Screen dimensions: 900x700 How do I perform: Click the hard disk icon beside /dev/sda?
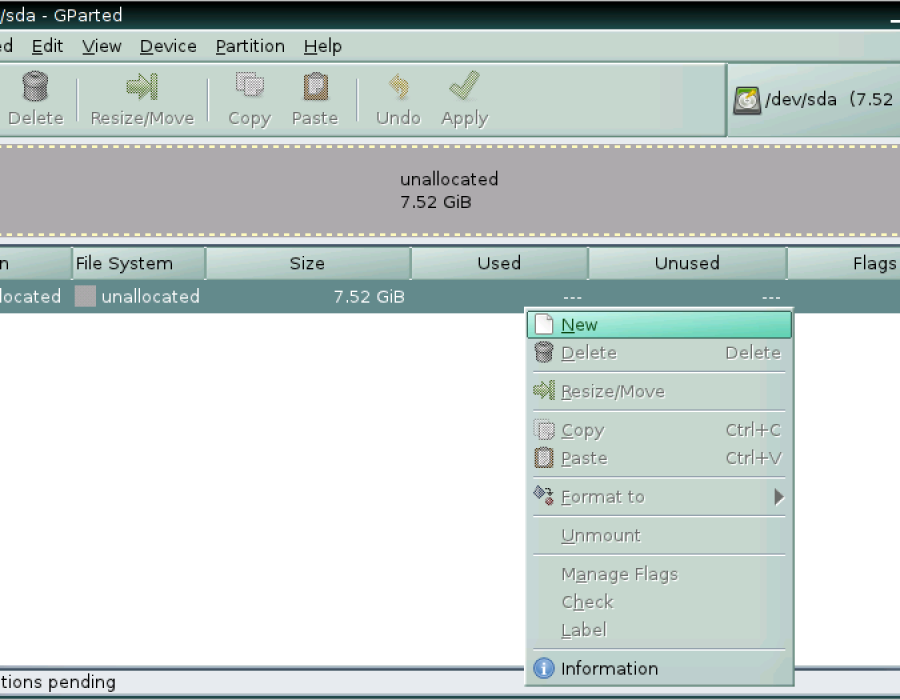click(747, 100)
